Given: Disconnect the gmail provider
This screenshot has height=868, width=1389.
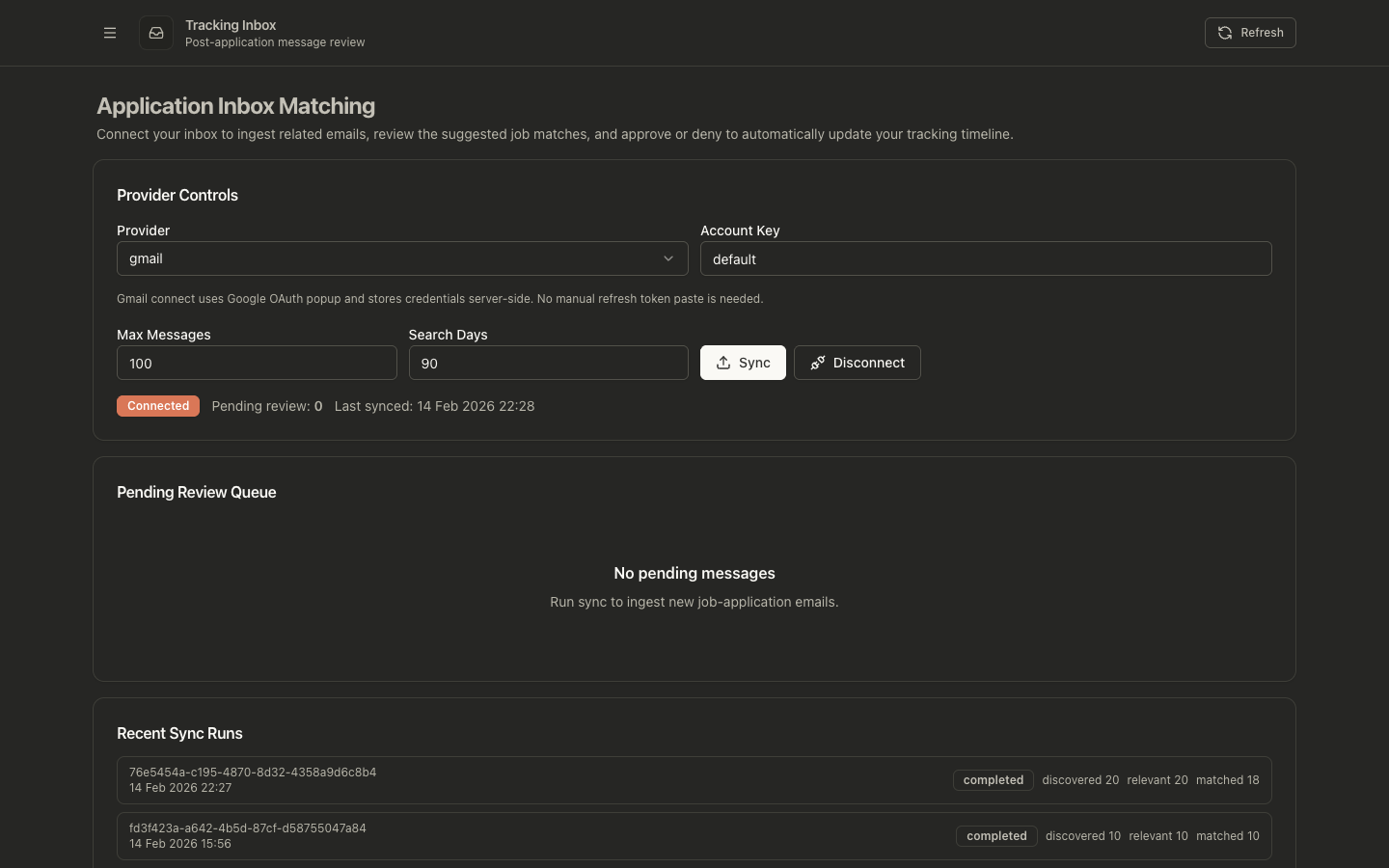Looking at the screenshot, I should click(857, 363).
